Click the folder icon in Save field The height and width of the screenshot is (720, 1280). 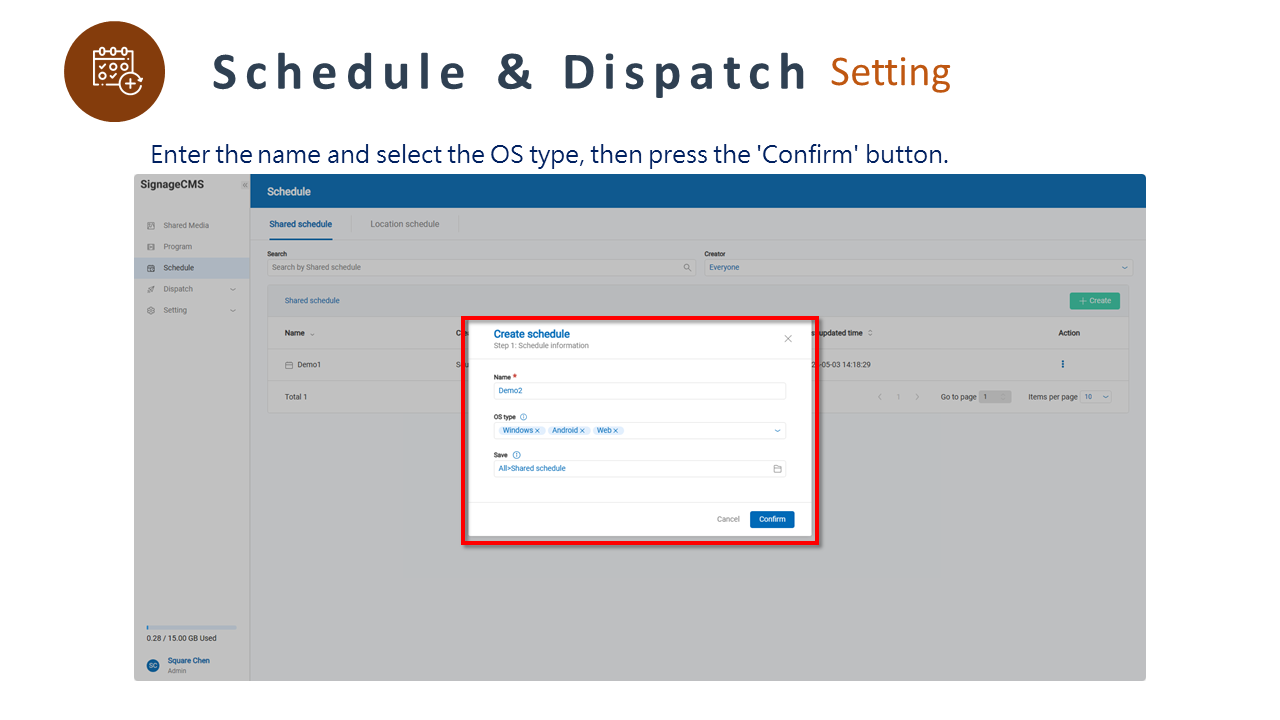click(777, 468)
